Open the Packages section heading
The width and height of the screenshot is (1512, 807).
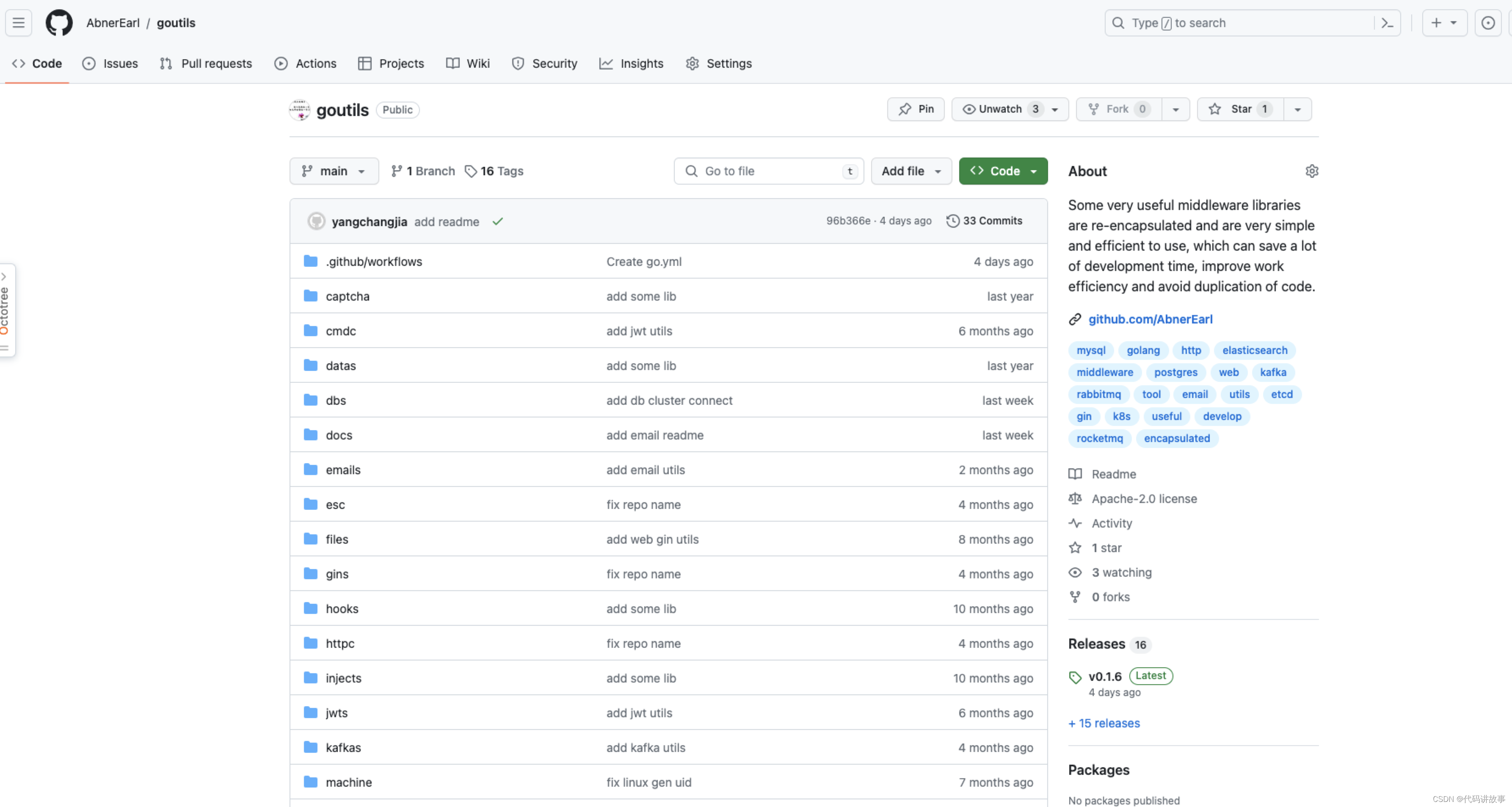(1098, 769)
